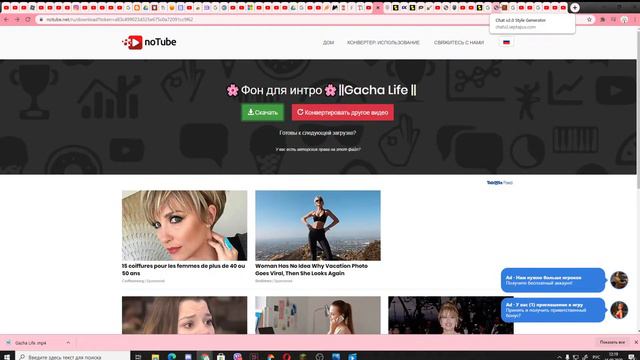Open the browser profile avatar icon

click(624, 19)
